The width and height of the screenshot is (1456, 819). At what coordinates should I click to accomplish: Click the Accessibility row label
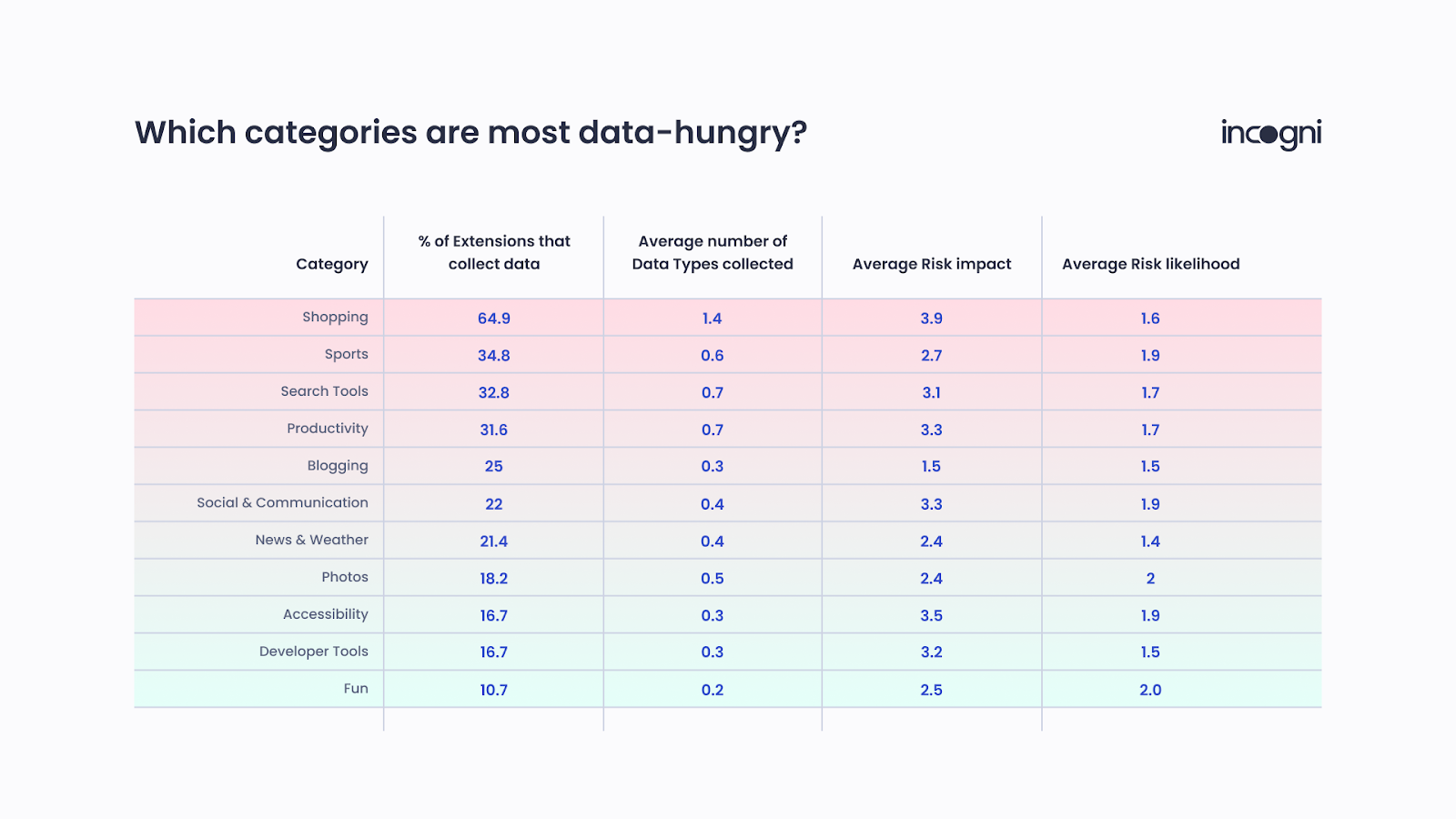[x=326, y=614]
